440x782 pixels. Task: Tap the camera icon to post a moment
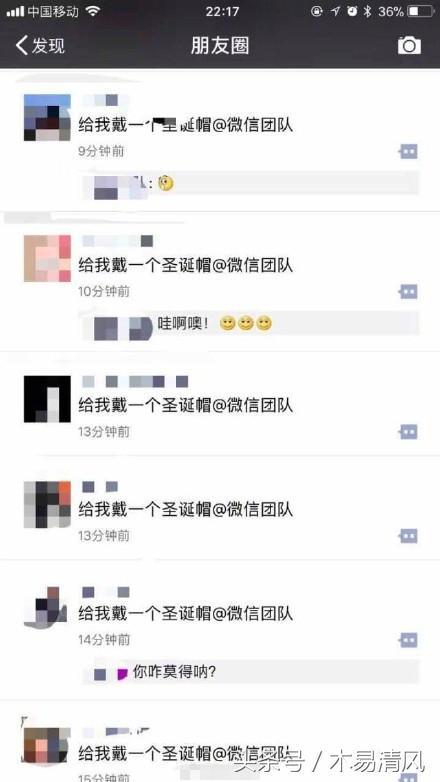pyautogui.click(x=409, y=45)
